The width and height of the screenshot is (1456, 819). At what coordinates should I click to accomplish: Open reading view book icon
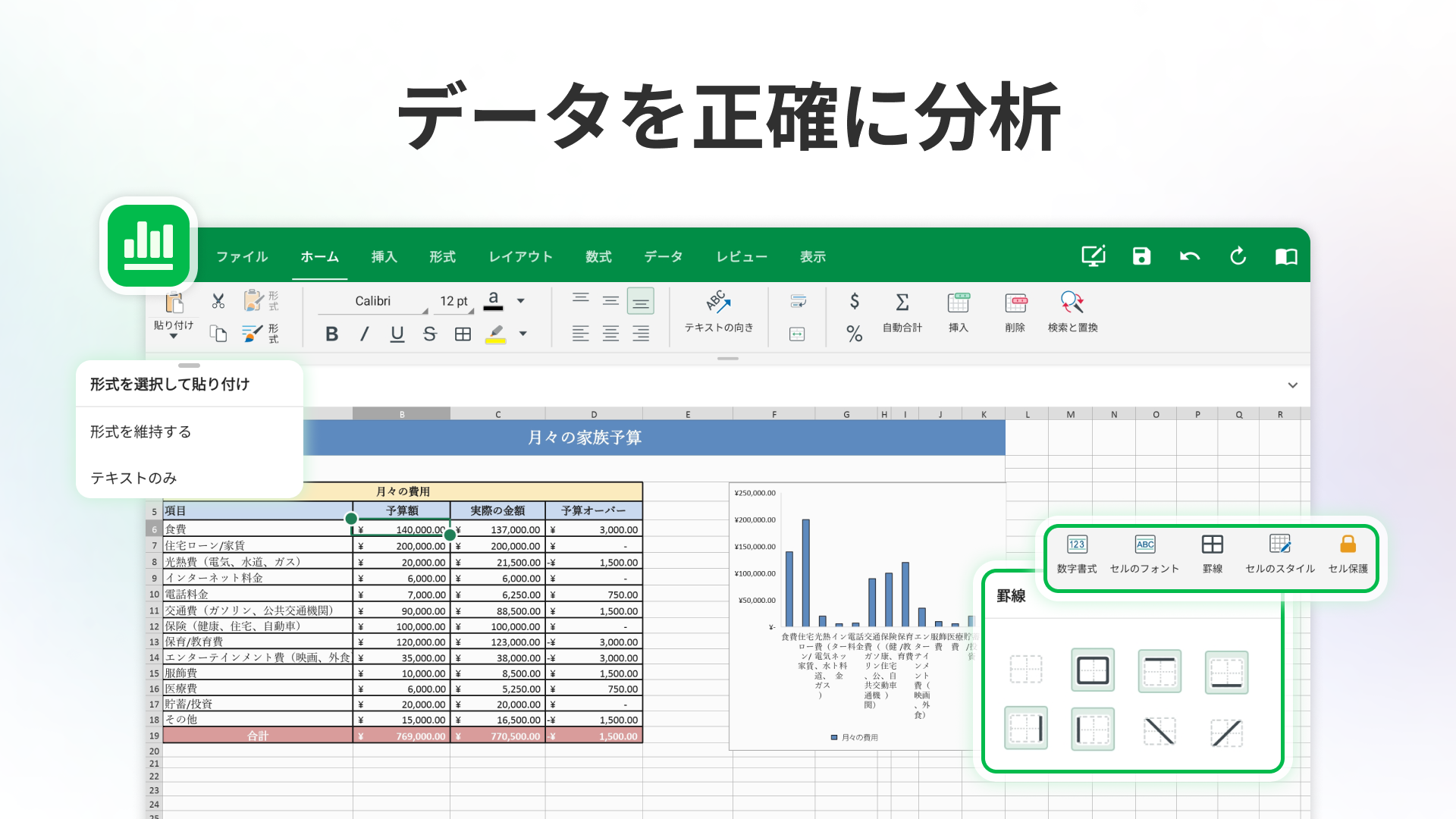click(1286, 256)
